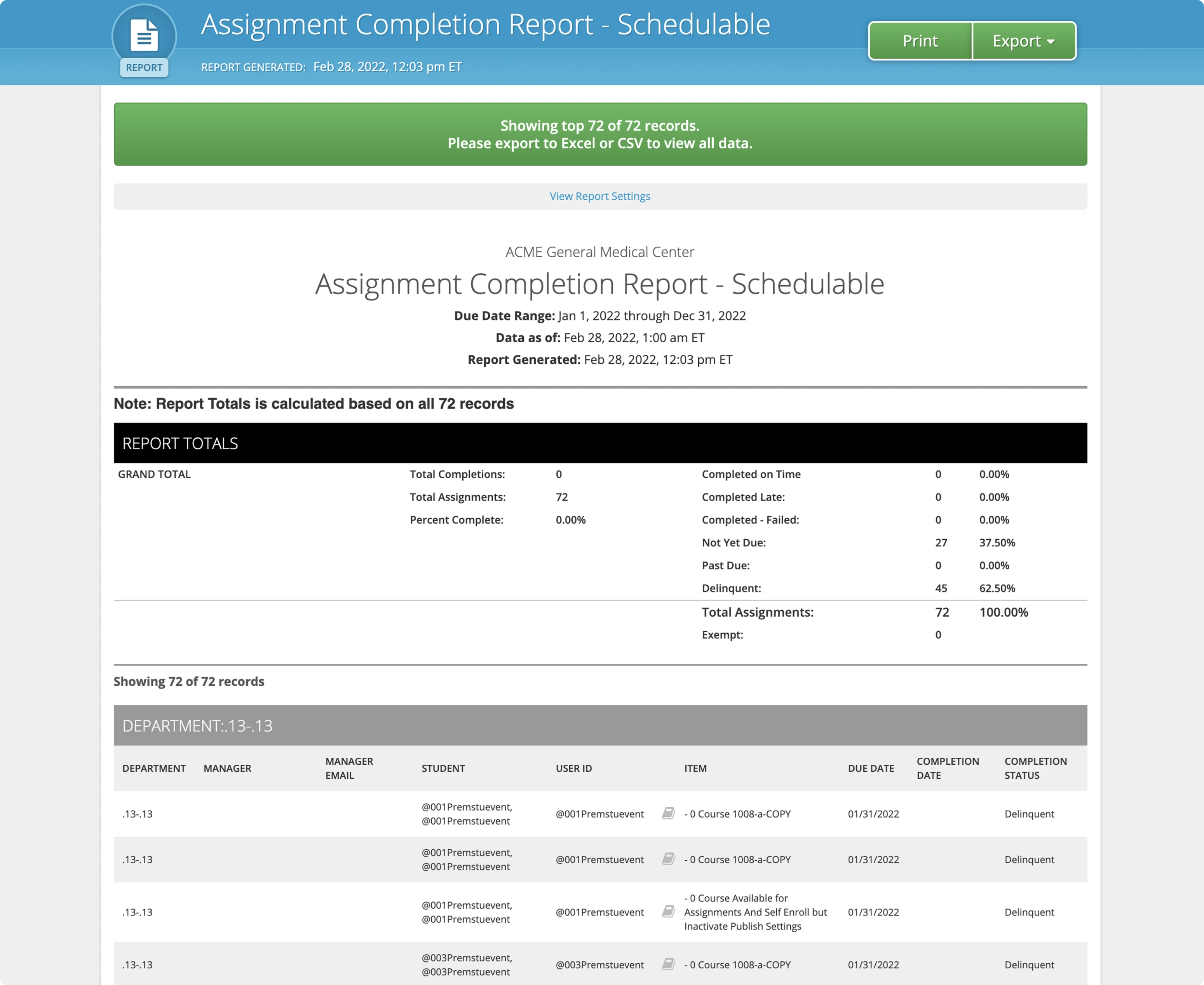Click the Delinquent status text on the first record
Image resolution: width=1204 pixels, height=985 pixels.
tap(1029, 813)
